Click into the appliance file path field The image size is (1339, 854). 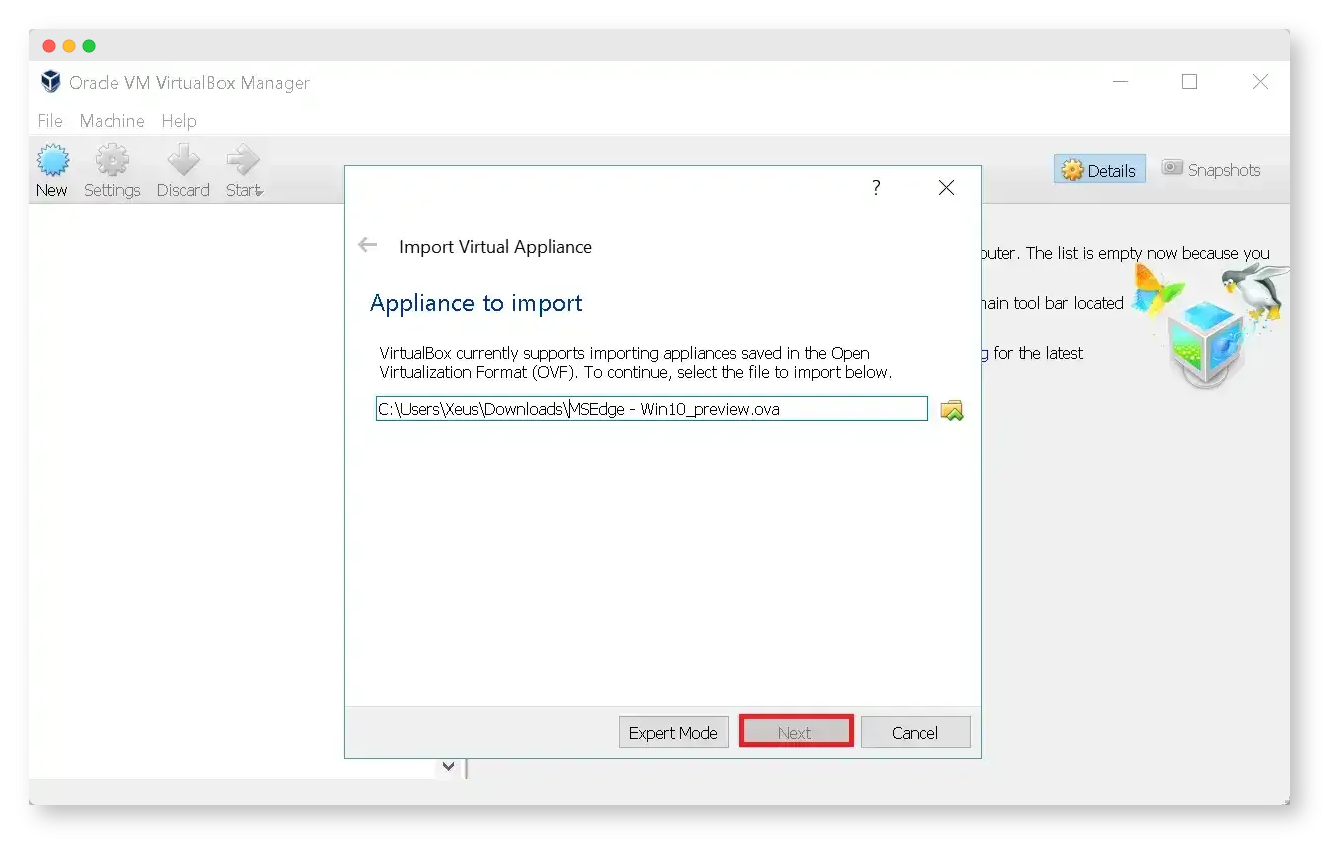point(652,409)
